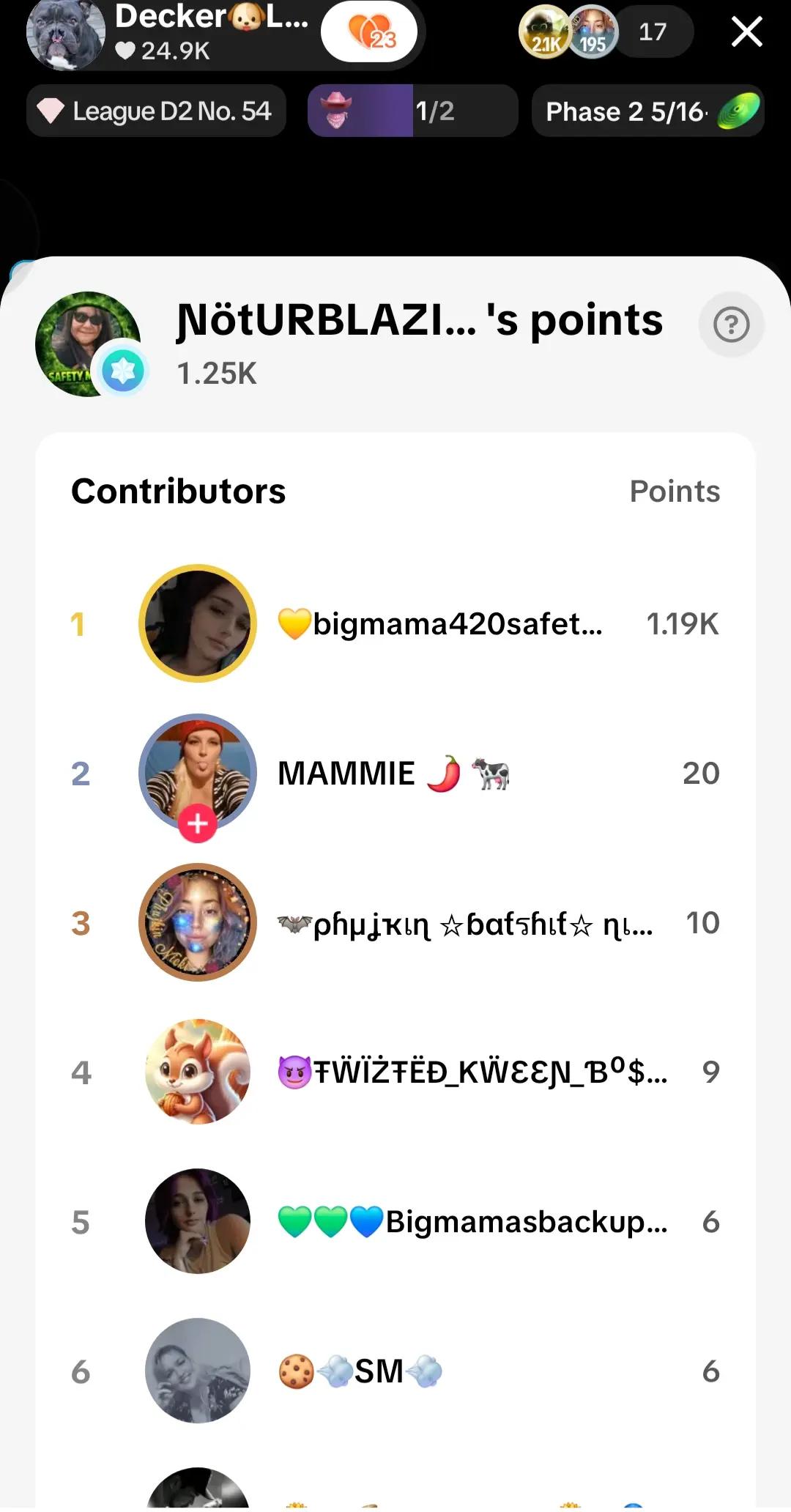Tap the top viewer avatar marked 21K
Screen dimensions: 791x1512
pyautogui.click(x=544, y=32)
